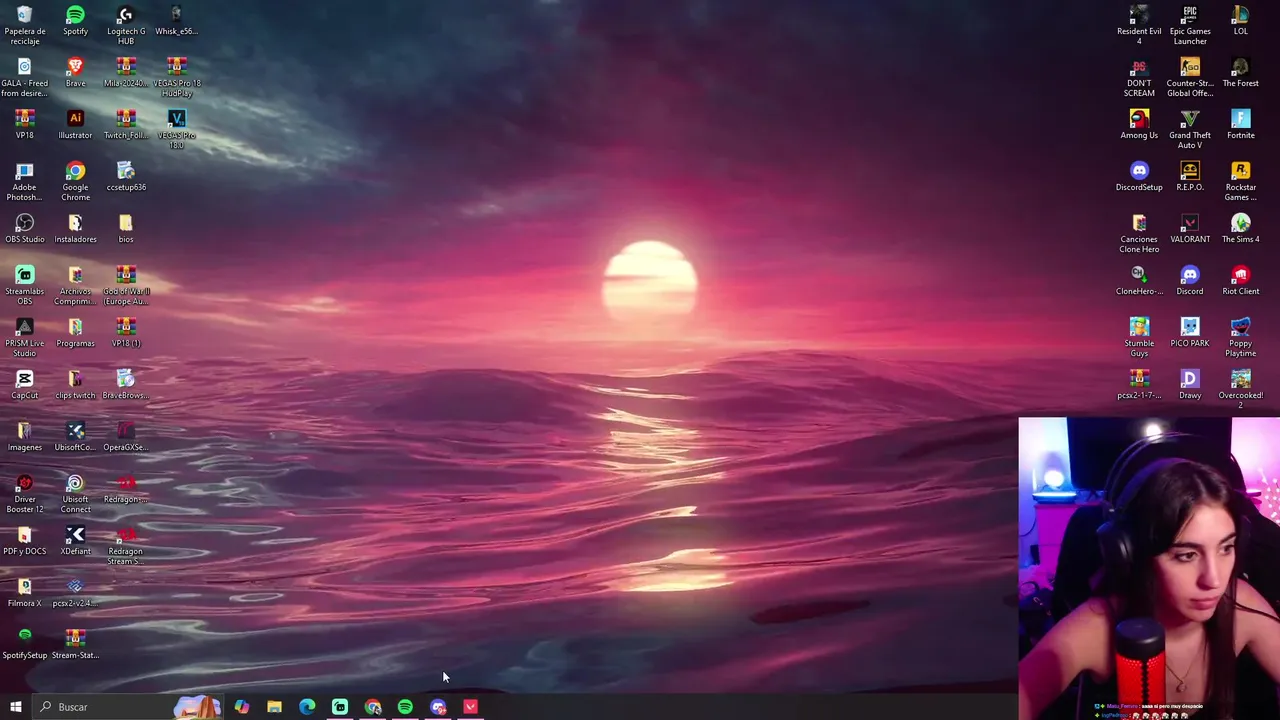The height and width of the screenshot is (720, 1280).
Task: Select the PICO PARK desktop shortcut
Action: [1190, 332]
